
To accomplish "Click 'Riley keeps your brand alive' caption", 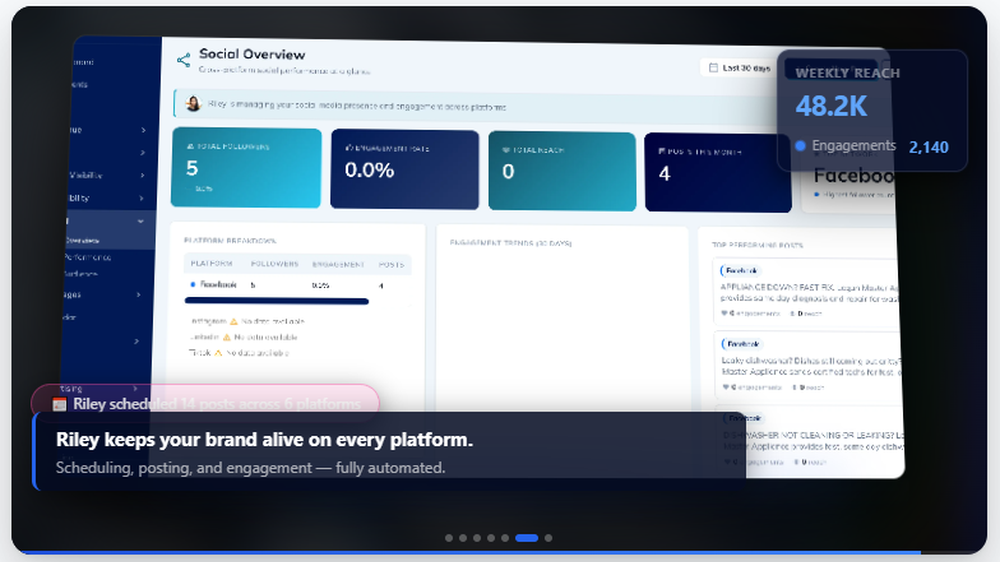I will pyautogui.click(x=265, y=440).
